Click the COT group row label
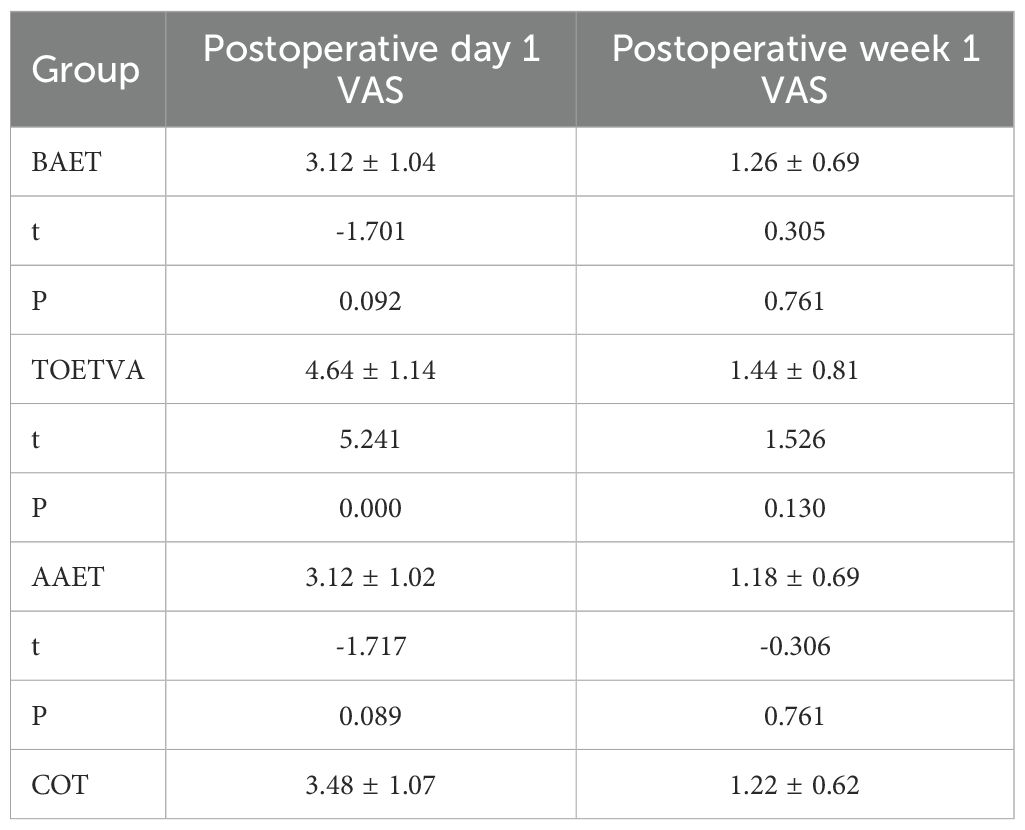Screen dimensions: 1025x830 (60, 785)
